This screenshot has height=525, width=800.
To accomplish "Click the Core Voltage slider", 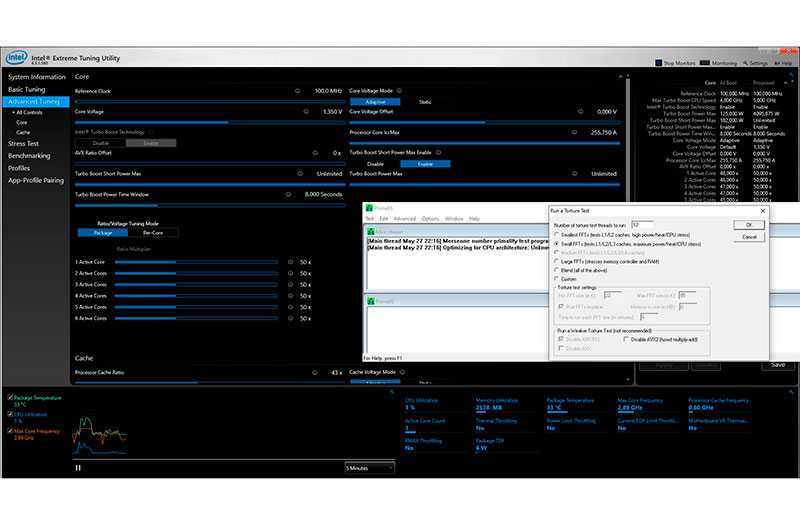I will [210, 122].
